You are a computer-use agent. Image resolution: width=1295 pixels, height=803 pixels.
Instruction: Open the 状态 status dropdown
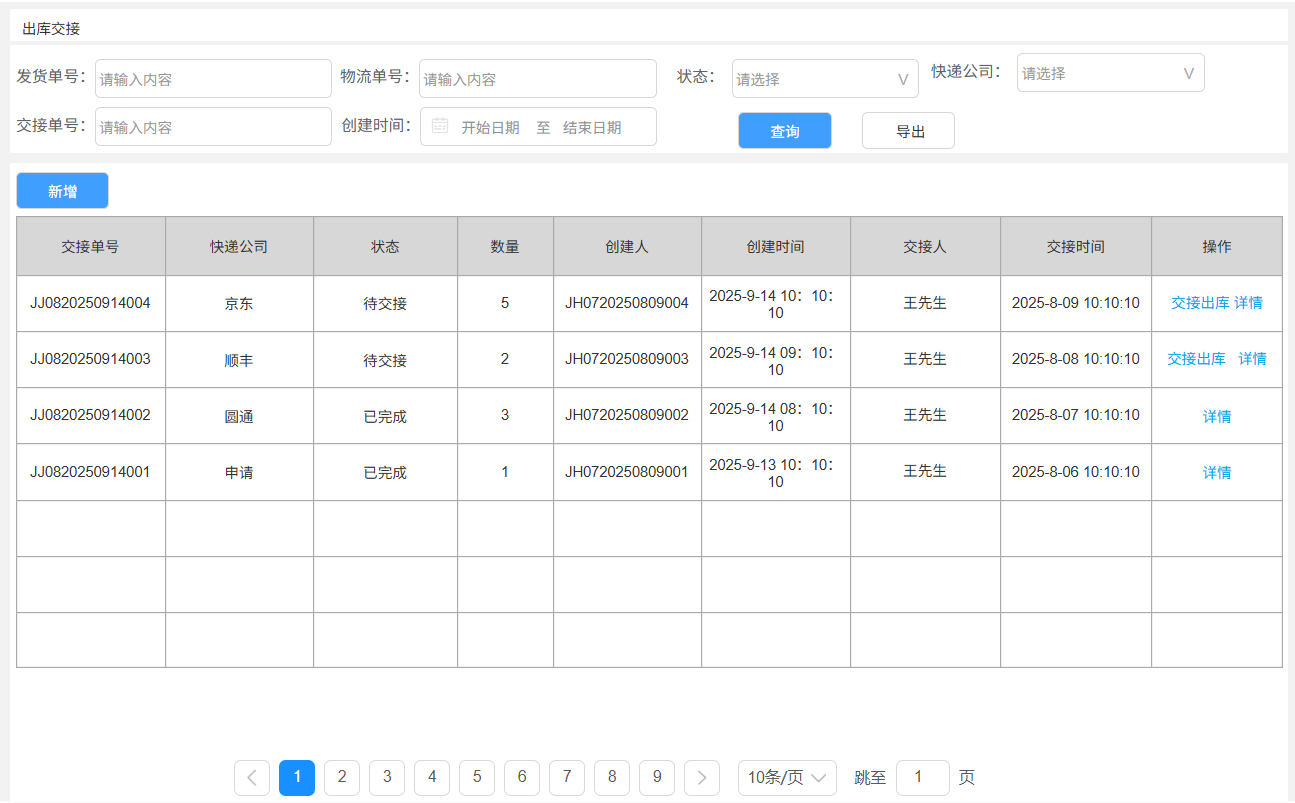(825, 79)
